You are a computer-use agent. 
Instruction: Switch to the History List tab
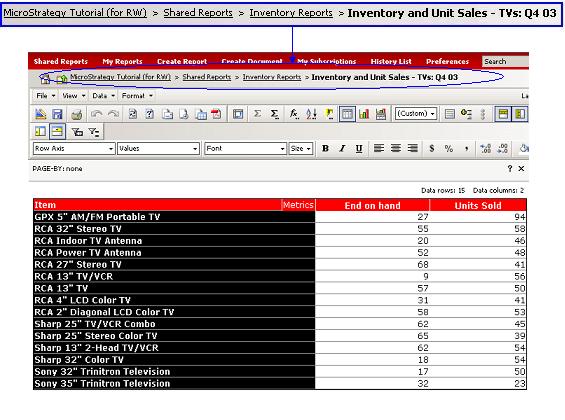tap(391, 62)
